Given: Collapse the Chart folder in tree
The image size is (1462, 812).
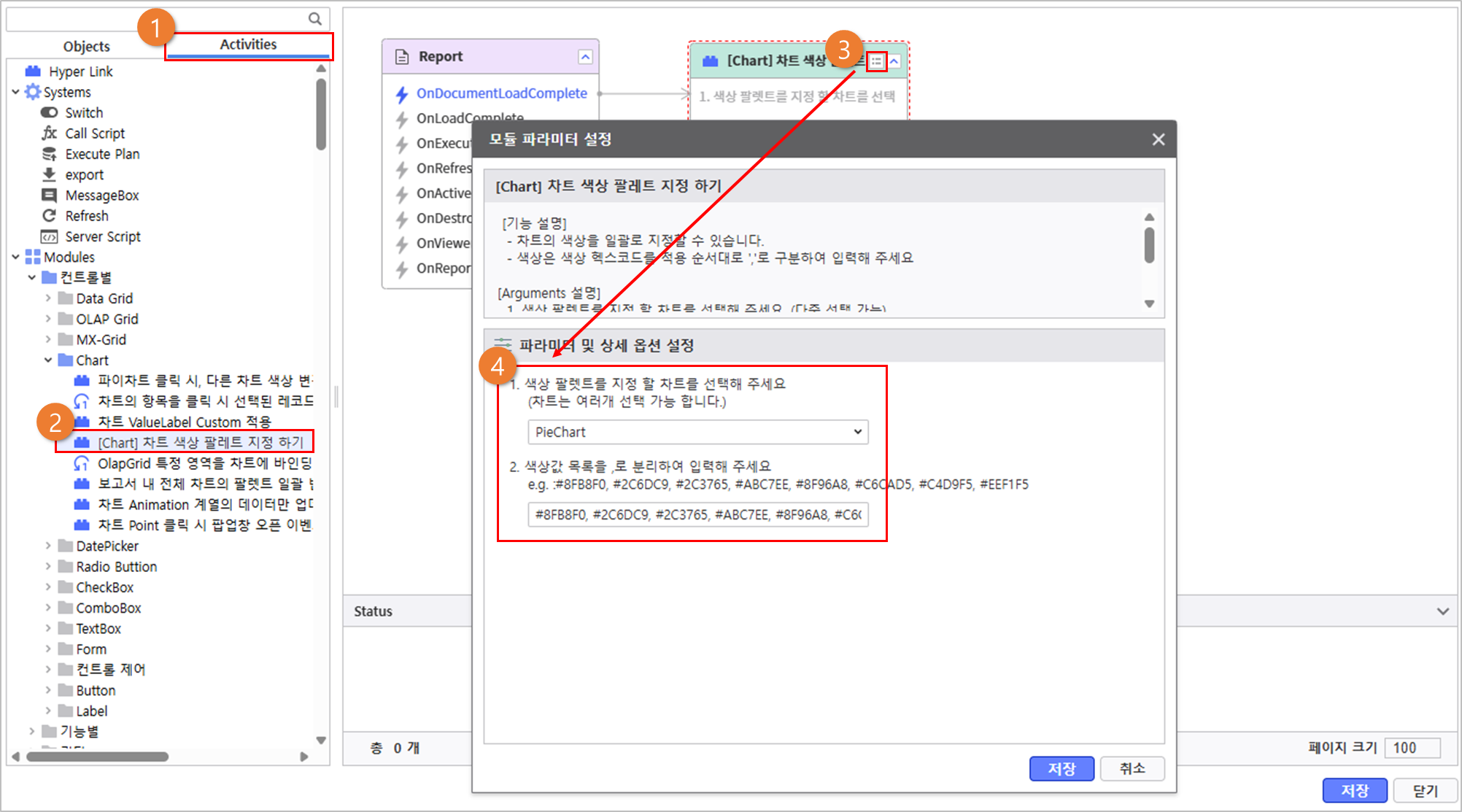Looking at the screenshot, I should tap(48, 360).
